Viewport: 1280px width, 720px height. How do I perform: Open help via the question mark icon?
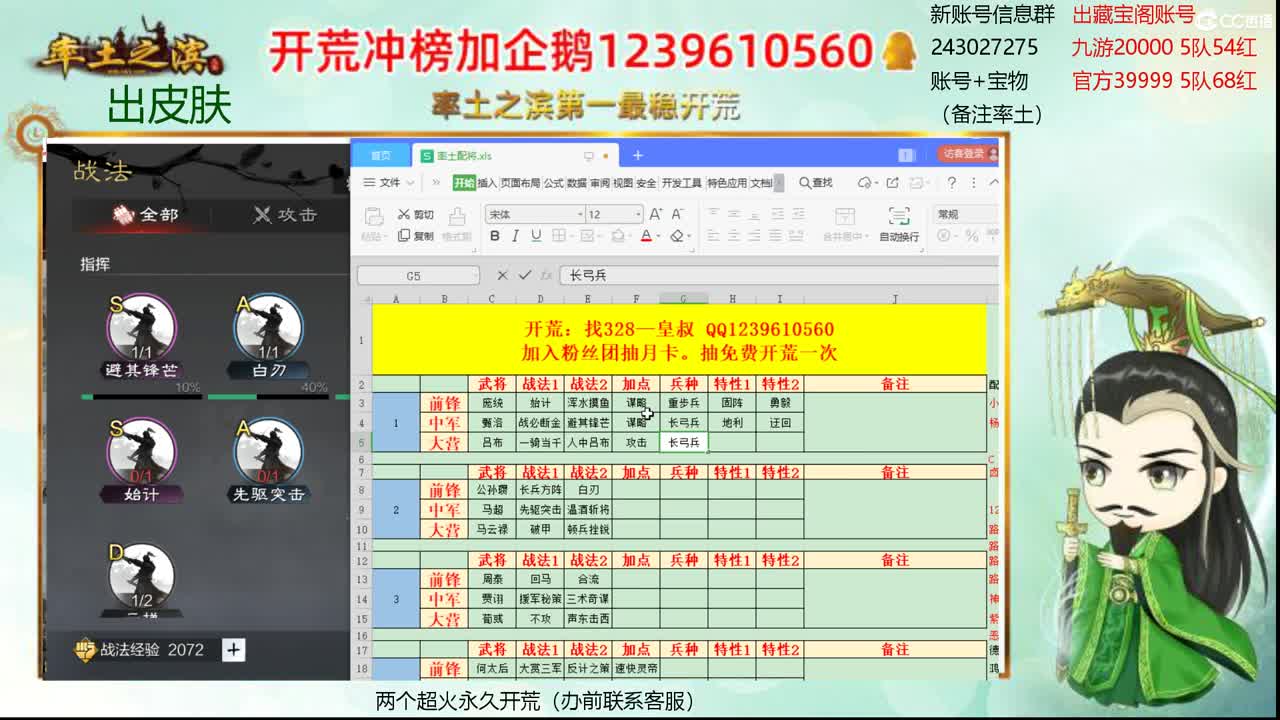[951, 183]
